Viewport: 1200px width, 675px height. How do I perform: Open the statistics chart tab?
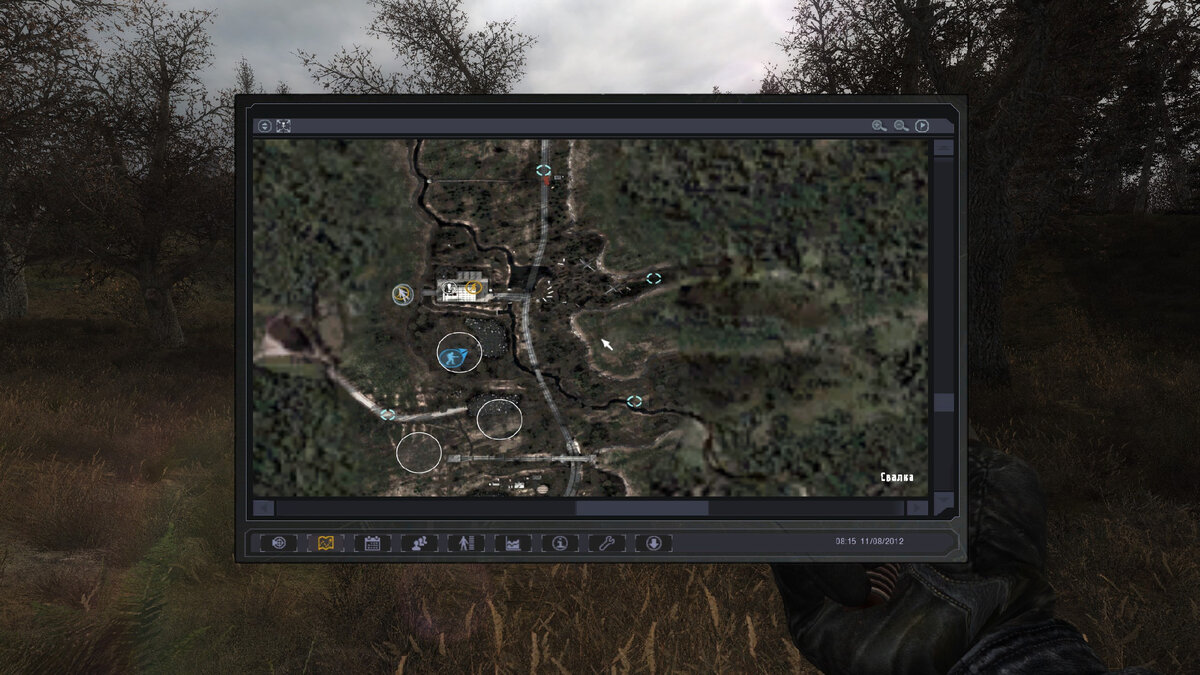[x=513, y=543]
